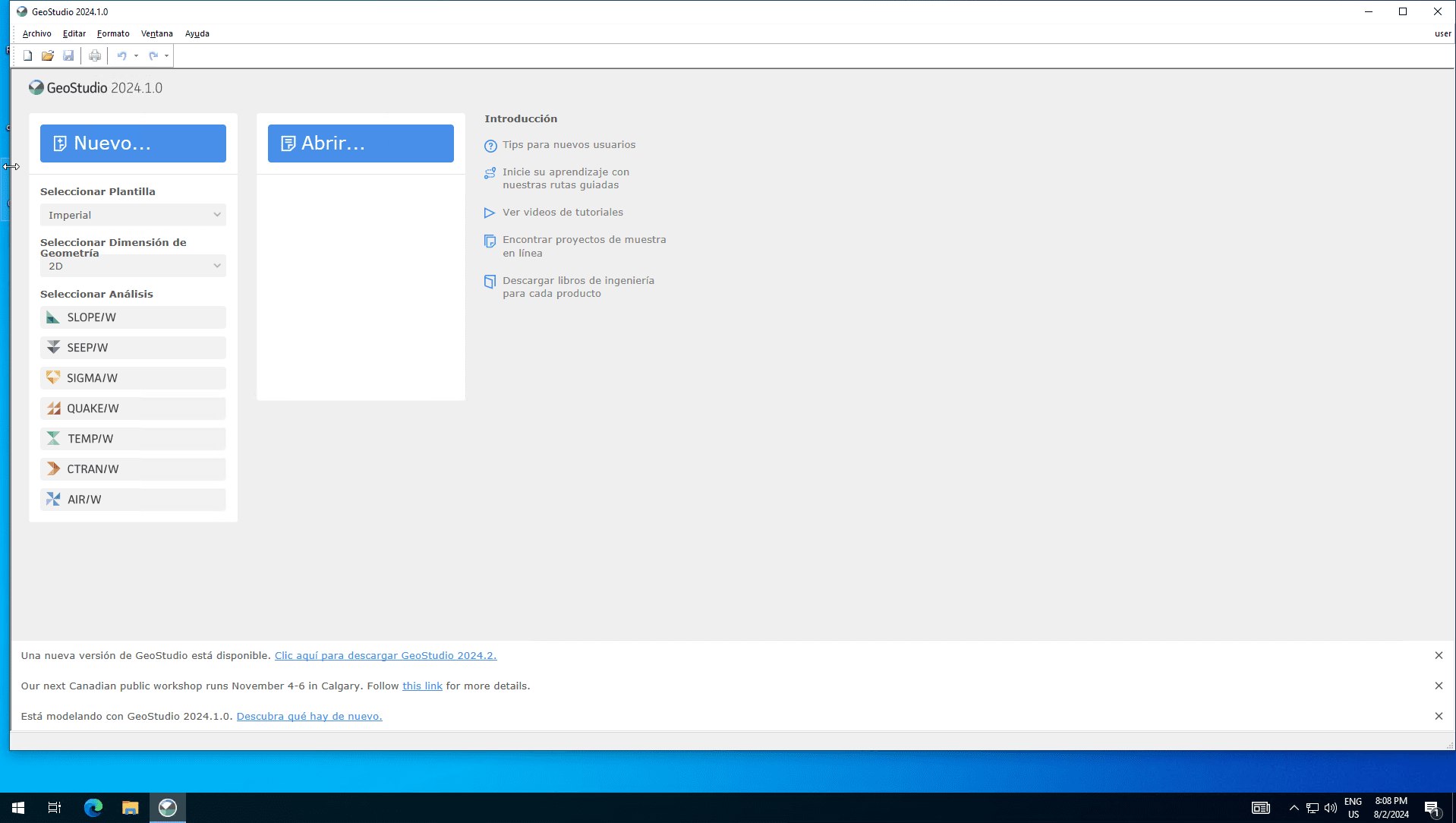The height and width of the screenshot is (823, 1456).
Task: Open the 2D geometry dimension dropdown
Action: pyautogui.click(x=133, y=266)
